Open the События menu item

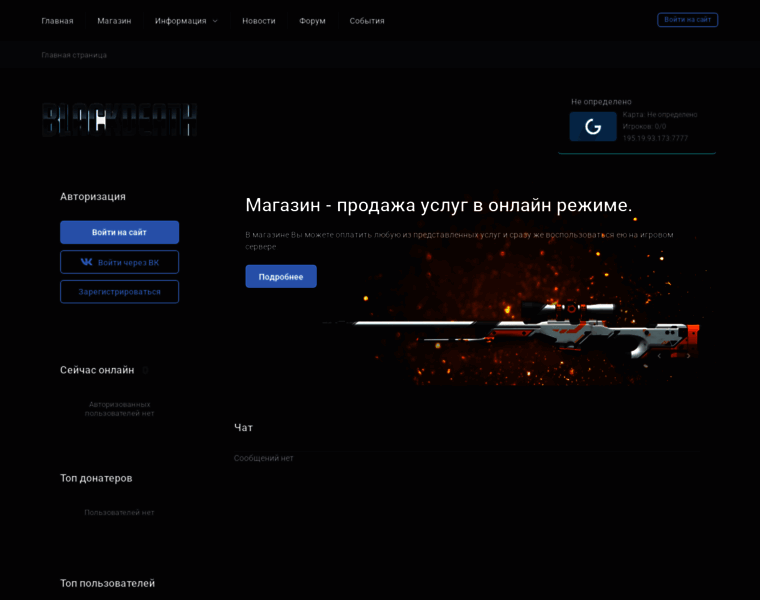tap(367, 21)
